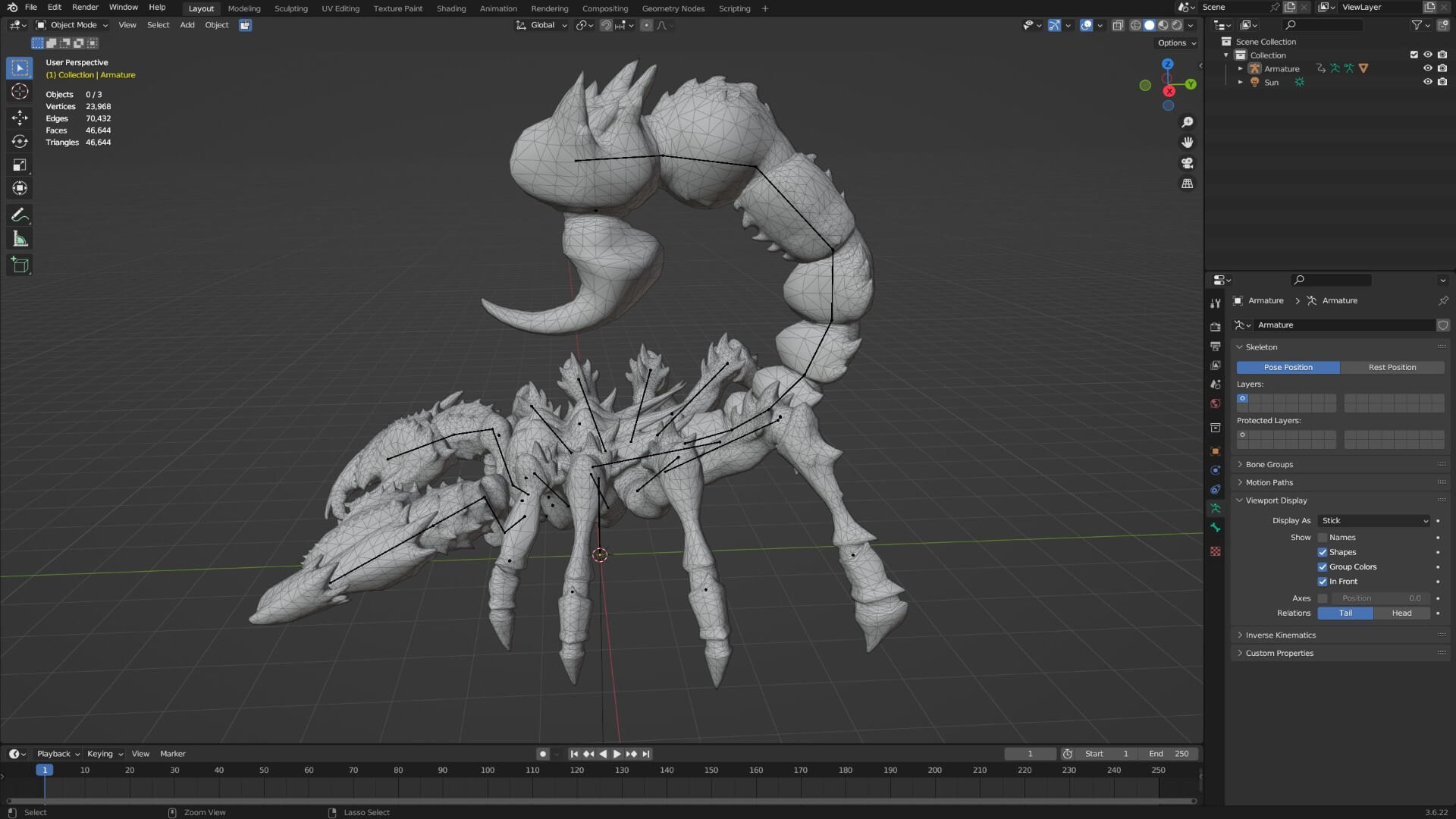
Task: Expand the Armature item in outliner
Action: pyautogui.click(x=1241, y=69)
